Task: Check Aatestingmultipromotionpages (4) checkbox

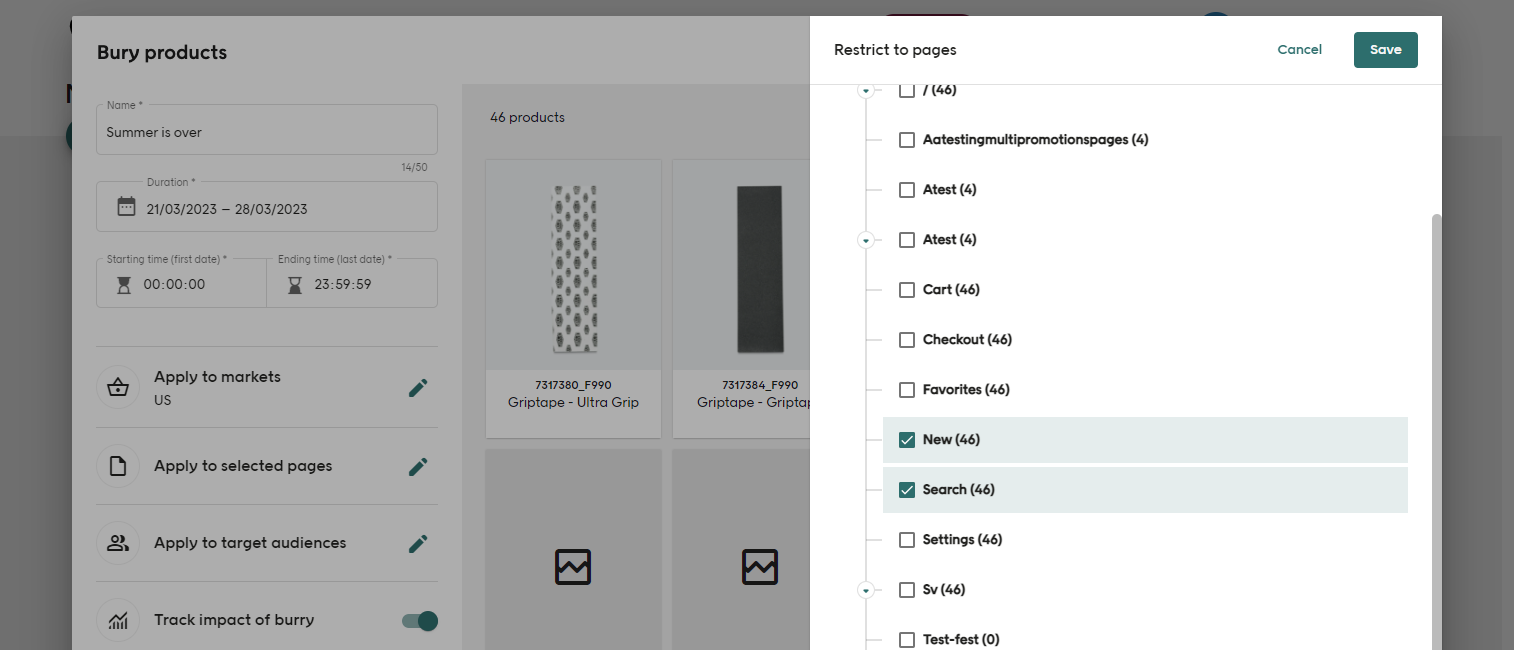Action: pyautogui.click(x=907, y=140)
